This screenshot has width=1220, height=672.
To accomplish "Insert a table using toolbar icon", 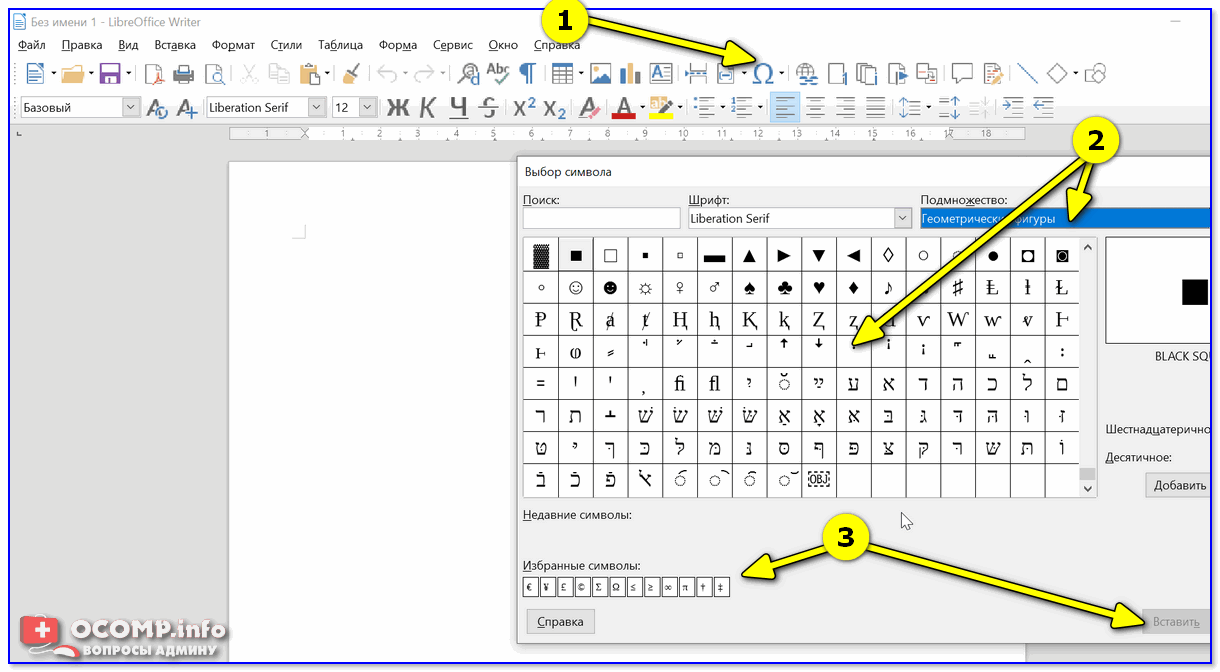I will point(563,73).
